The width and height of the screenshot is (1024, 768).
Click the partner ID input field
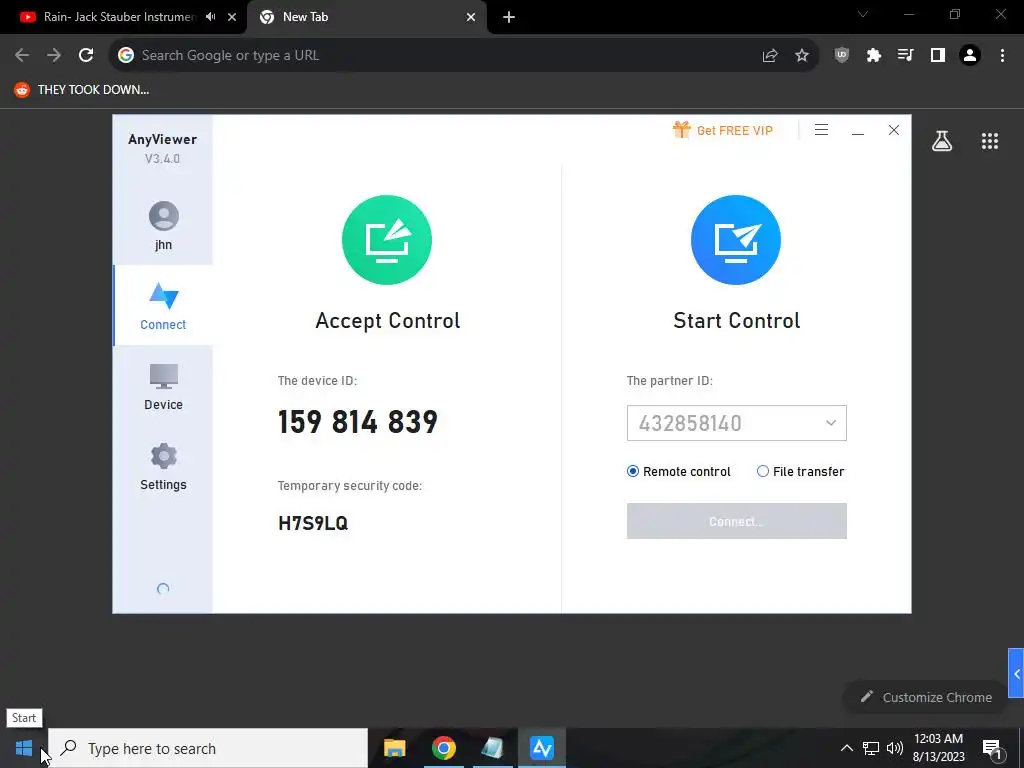click(x=737, y=423)
